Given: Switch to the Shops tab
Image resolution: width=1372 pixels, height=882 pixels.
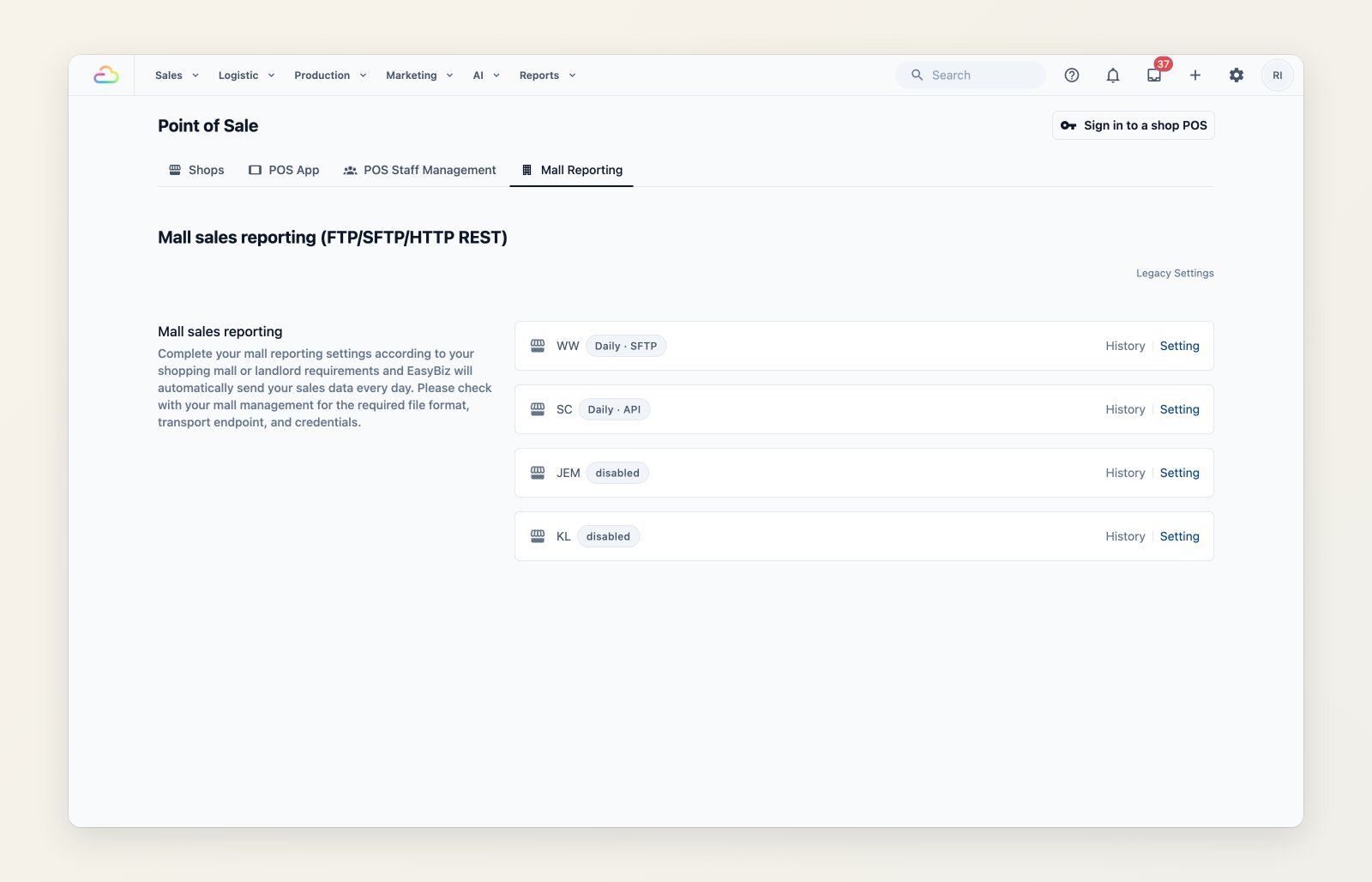Looking at the screenshot, I should [196, 170].
